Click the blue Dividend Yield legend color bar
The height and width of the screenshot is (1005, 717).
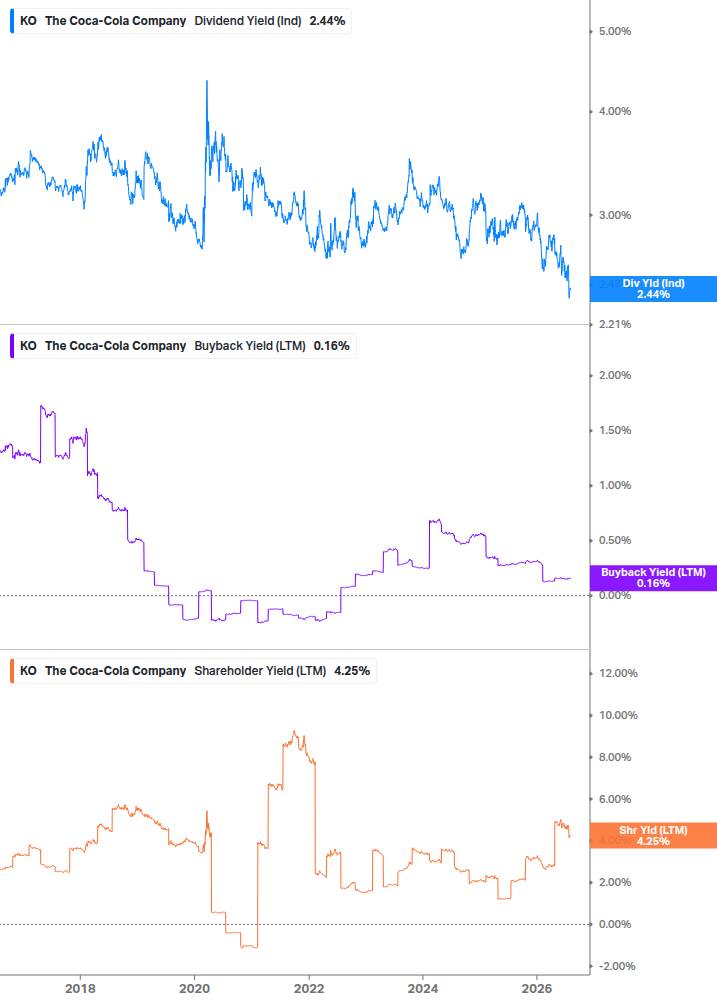point(12,21)
